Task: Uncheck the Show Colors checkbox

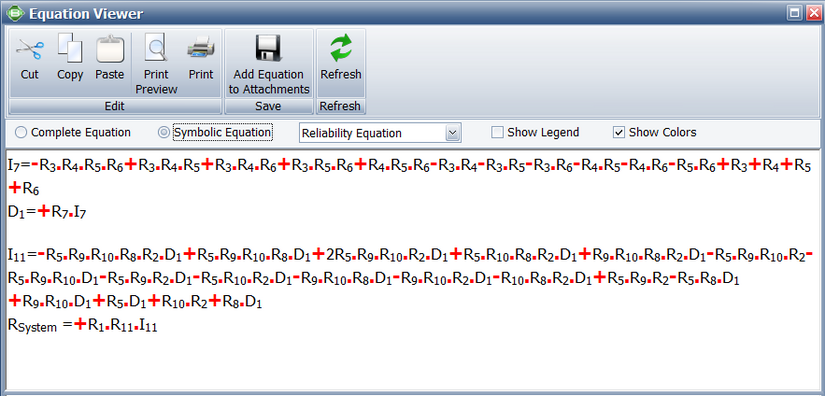Action: click(619, 133)
